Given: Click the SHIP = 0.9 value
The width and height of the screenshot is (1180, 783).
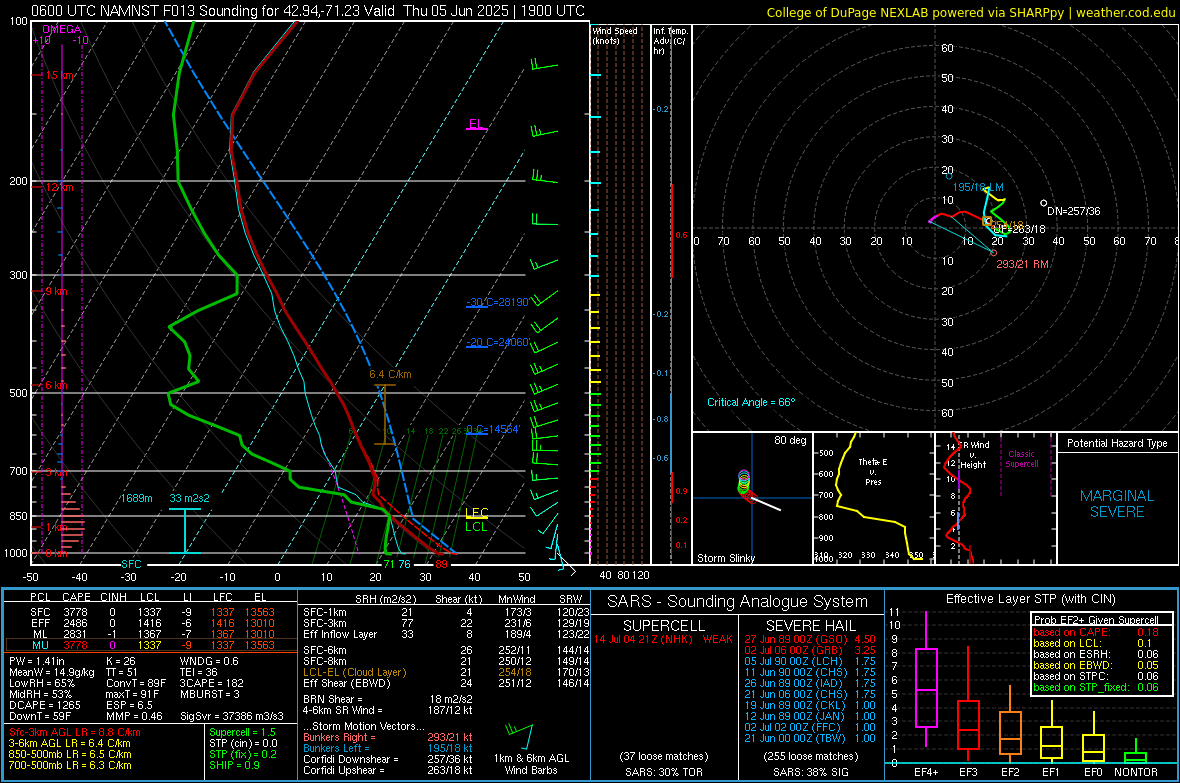Looking at the screenshot, I should pos(234,765).
